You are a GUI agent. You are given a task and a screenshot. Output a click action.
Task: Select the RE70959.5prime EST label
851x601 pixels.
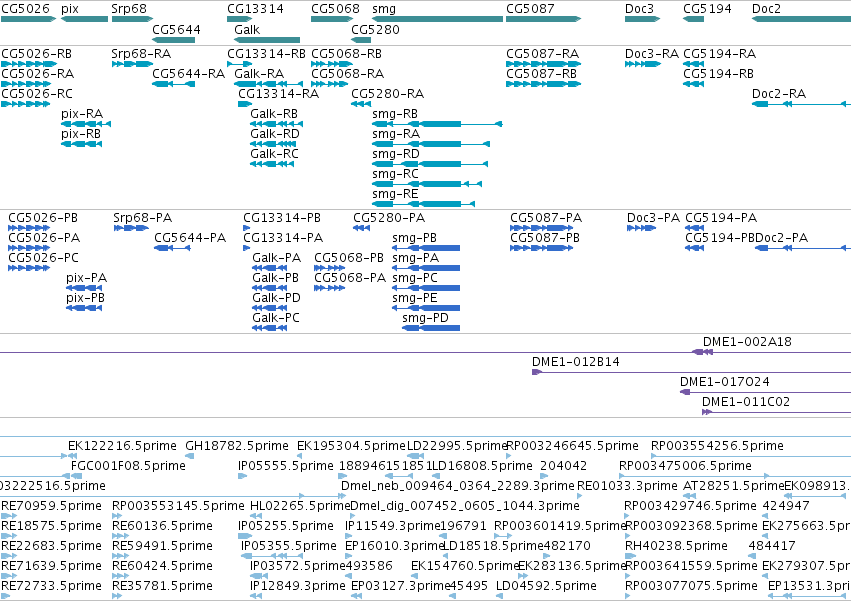point(52,506)
